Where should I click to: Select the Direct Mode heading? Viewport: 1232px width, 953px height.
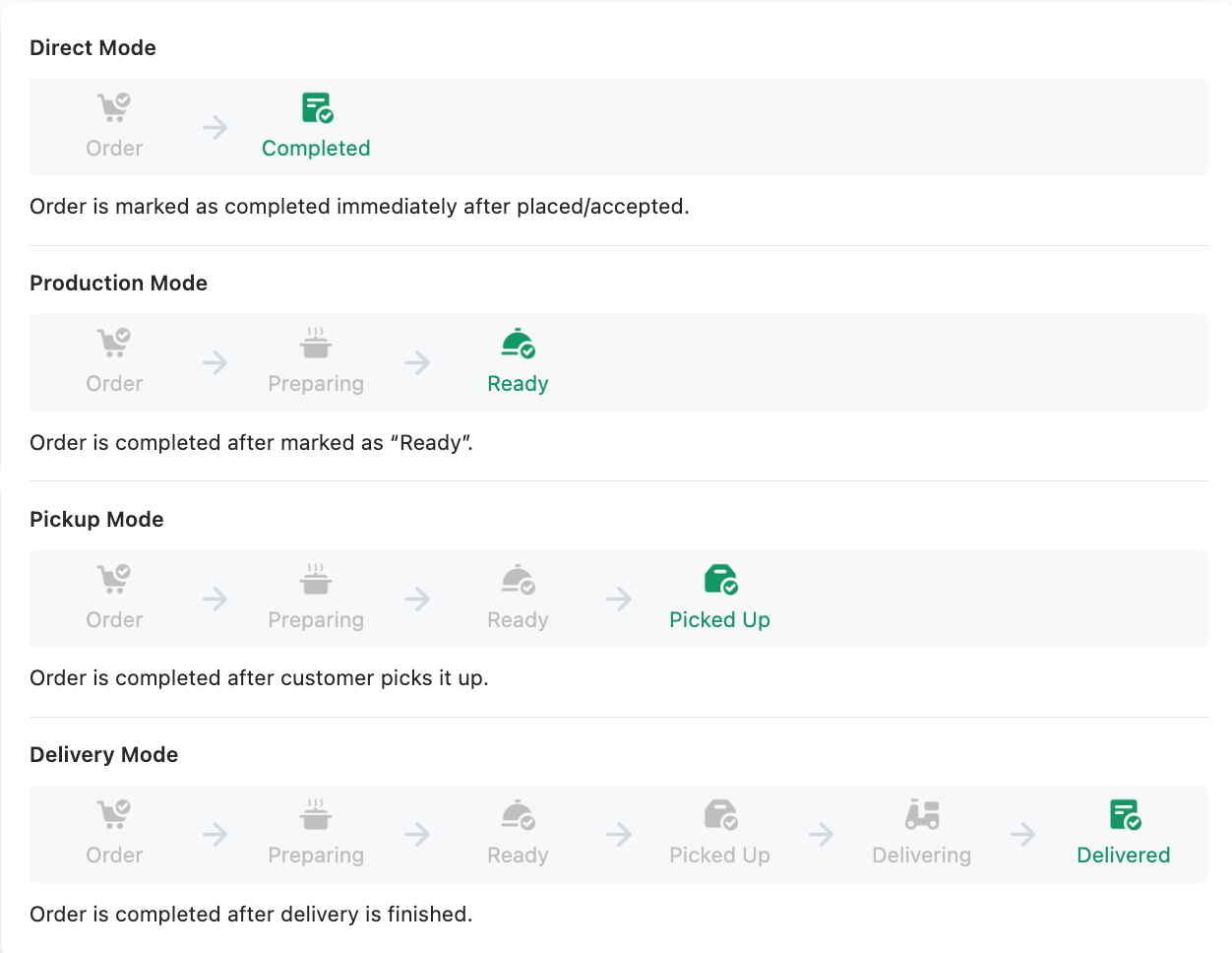point(92,47)
